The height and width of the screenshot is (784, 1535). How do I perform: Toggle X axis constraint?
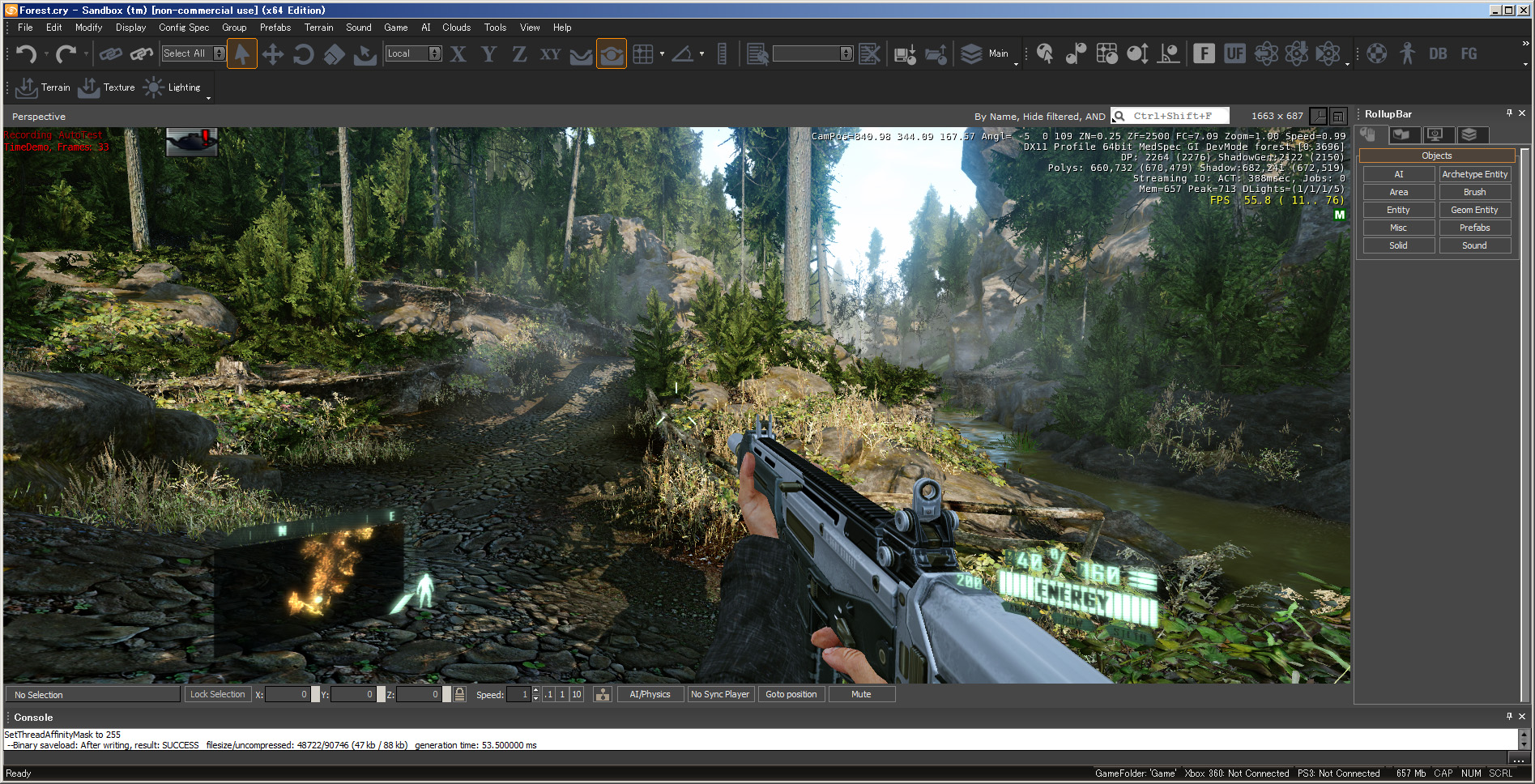pos(458,54)
